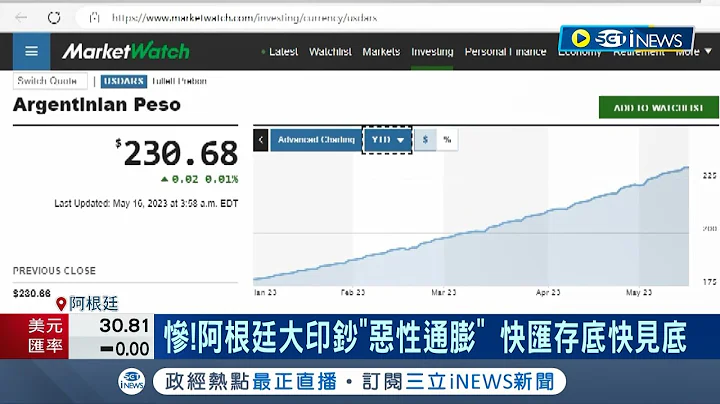Open the Personal Finance nav item
This screenshot has width=720, height=404.
coord(506,51)
